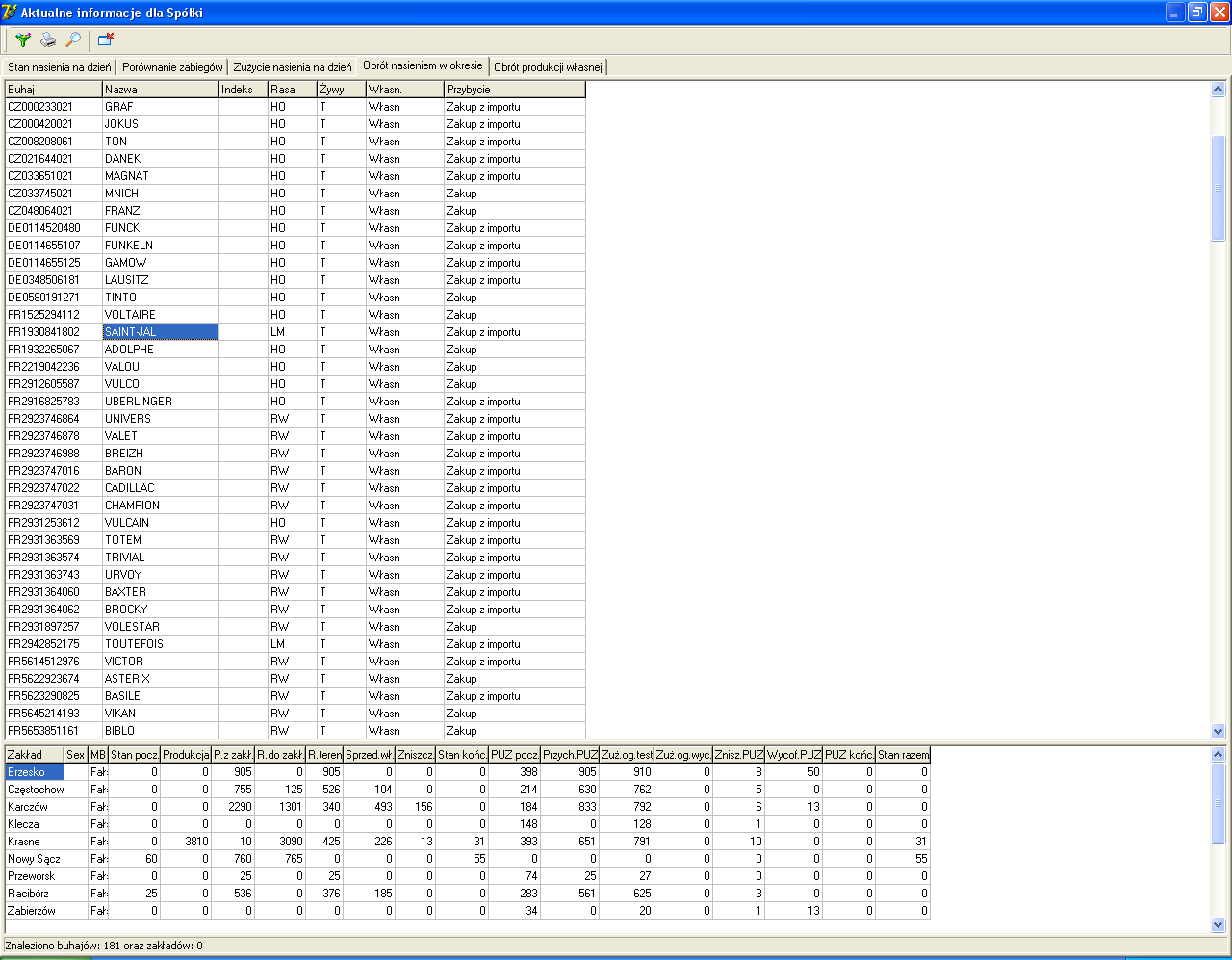Click scroll-down arrow of the lower table

pos(1218,924)
